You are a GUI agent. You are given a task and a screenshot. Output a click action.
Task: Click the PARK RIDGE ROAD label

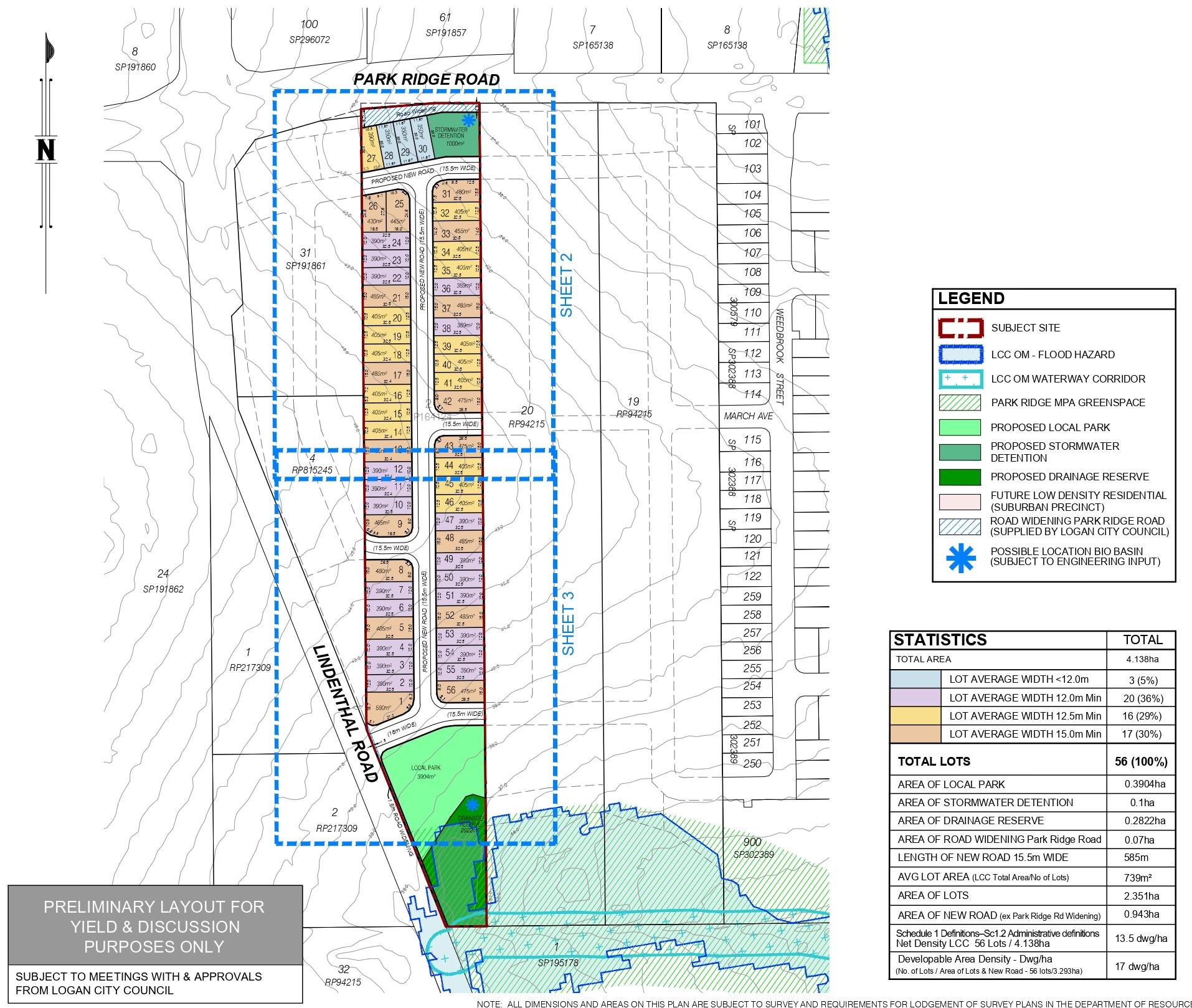point(427,80)
